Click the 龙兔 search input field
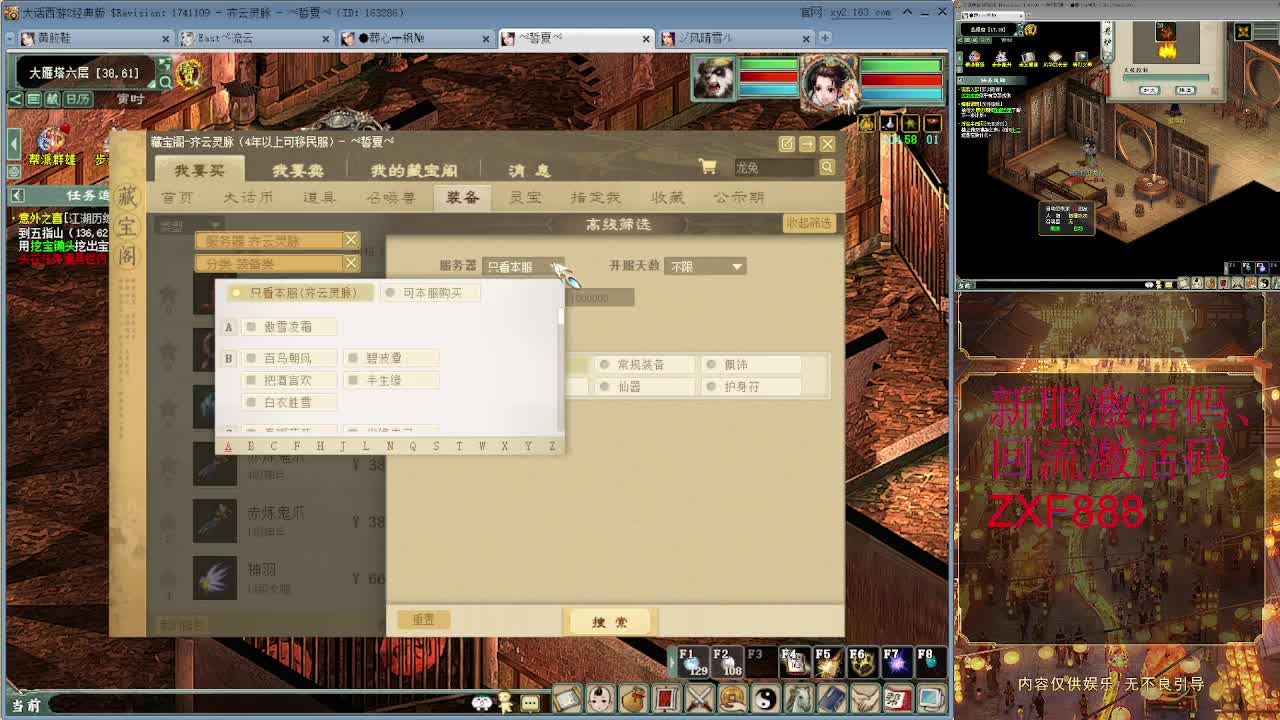 click(774, 168)
